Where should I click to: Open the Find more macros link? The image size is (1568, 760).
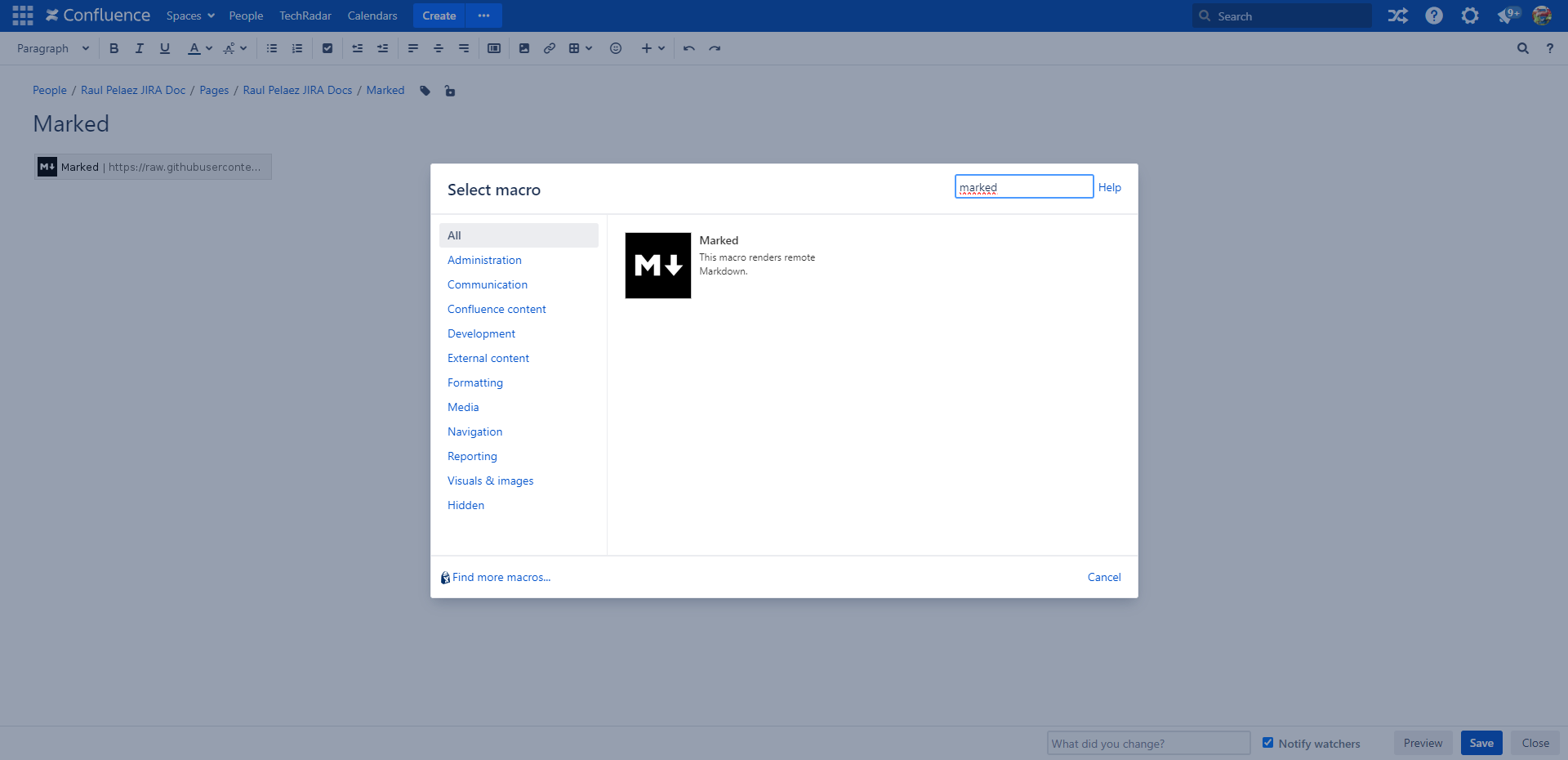(501, 577)
